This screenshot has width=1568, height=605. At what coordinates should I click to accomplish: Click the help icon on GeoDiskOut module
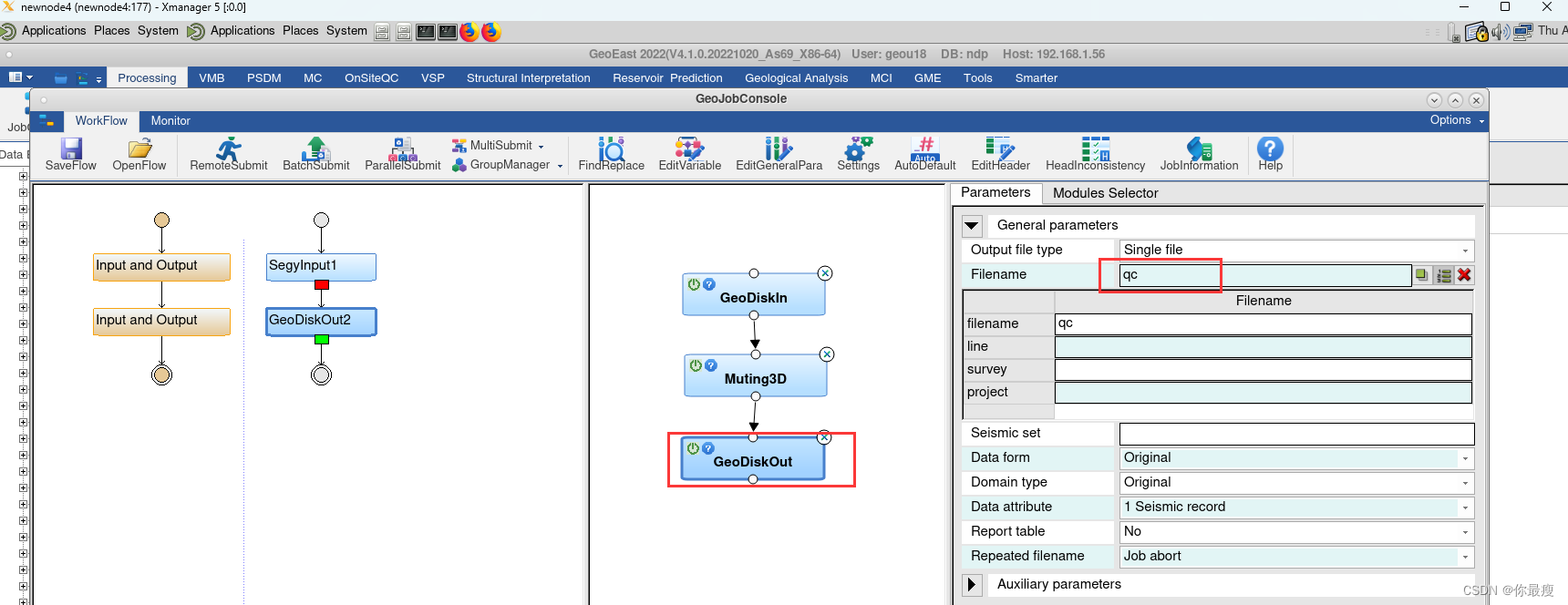click(x=708, y=448)
